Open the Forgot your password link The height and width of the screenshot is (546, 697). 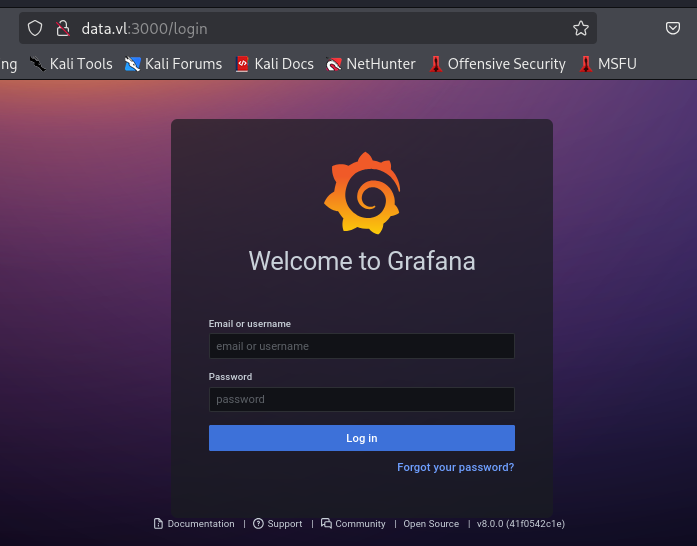[x=456, y=467]
